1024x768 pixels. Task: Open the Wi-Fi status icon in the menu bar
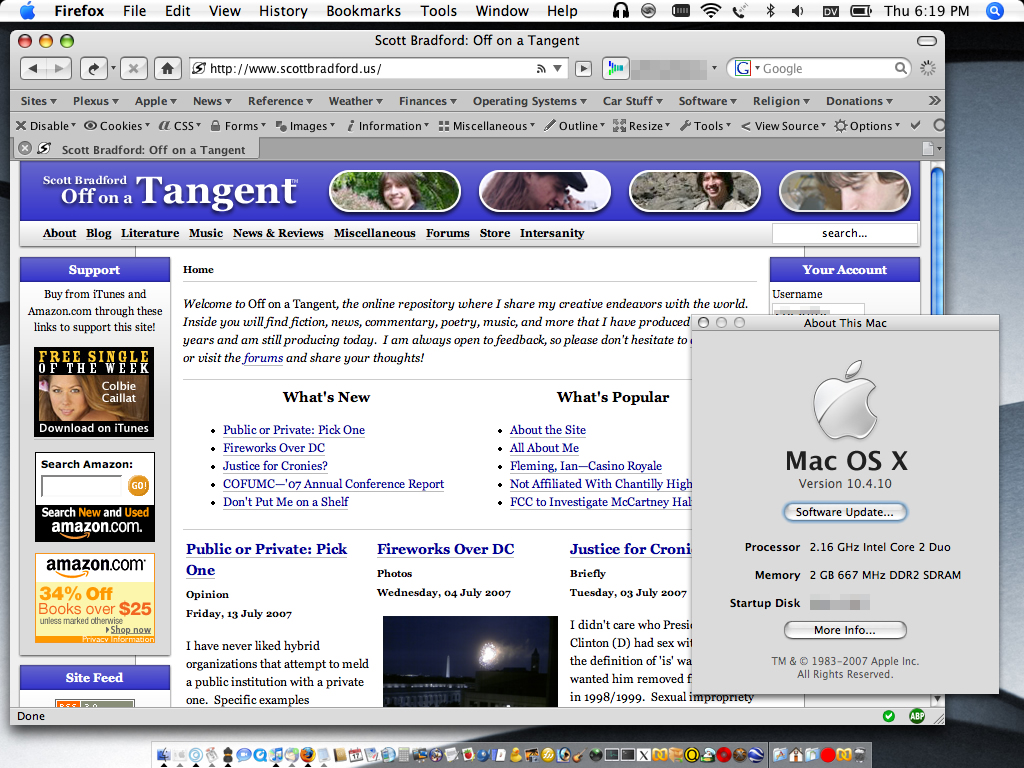[711, 11]
